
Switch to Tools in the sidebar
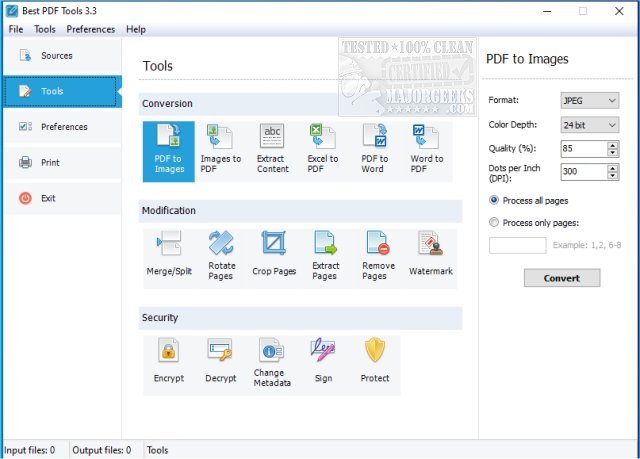62,91
